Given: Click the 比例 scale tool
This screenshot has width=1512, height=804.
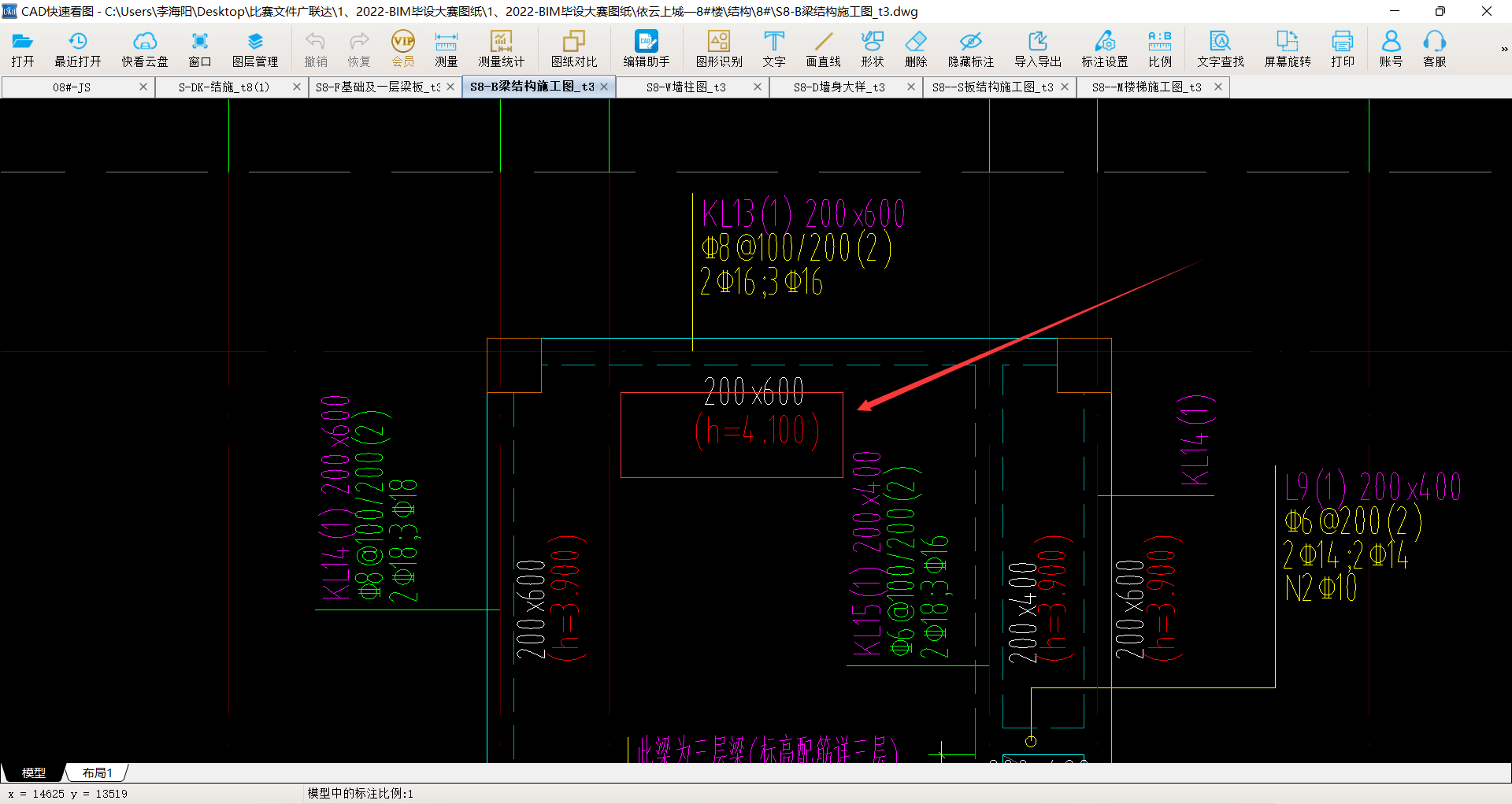Looking at the screenshot, I should [1160, 49].
